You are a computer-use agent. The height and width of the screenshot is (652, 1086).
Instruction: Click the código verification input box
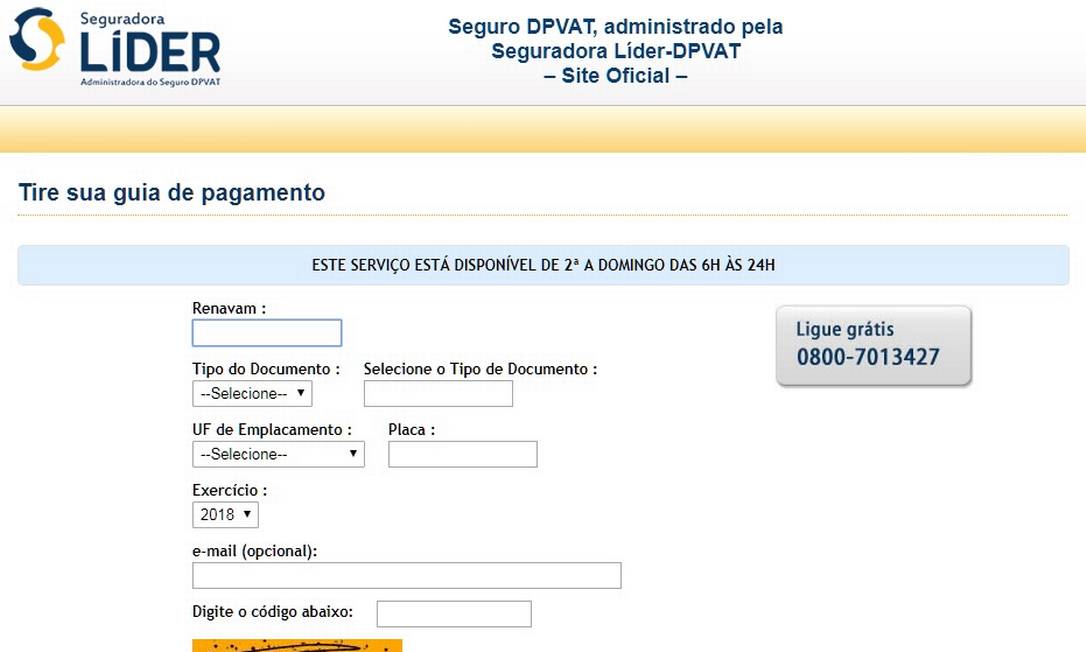point(453,613)
